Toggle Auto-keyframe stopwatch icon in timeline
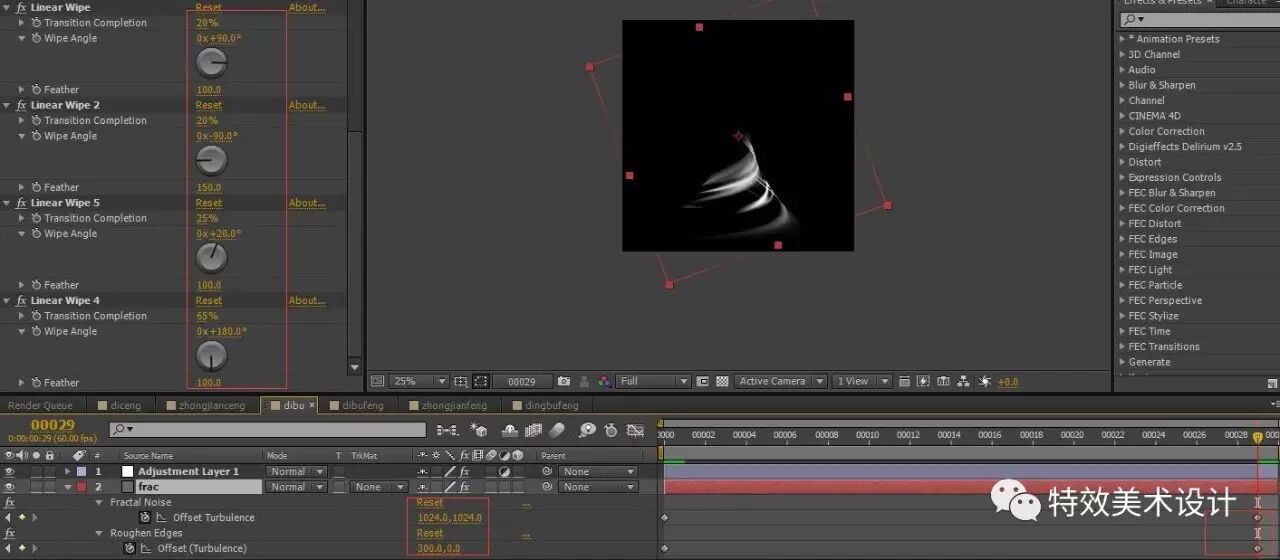Viewport: 1280px width, 560px height. click(x=611, y=430)
